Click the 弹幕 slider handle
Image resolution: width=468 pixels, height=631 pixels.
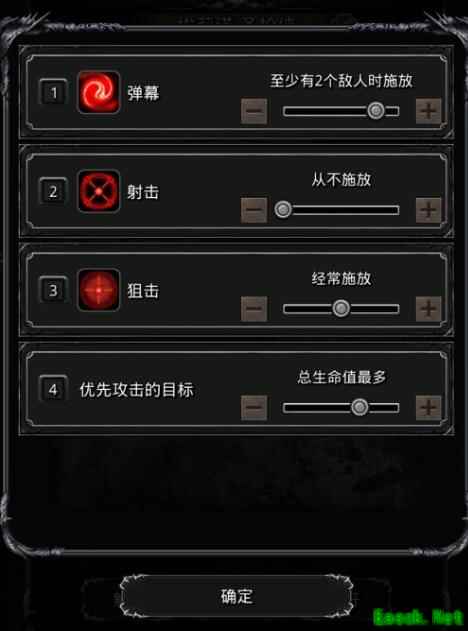pos(376,111)
